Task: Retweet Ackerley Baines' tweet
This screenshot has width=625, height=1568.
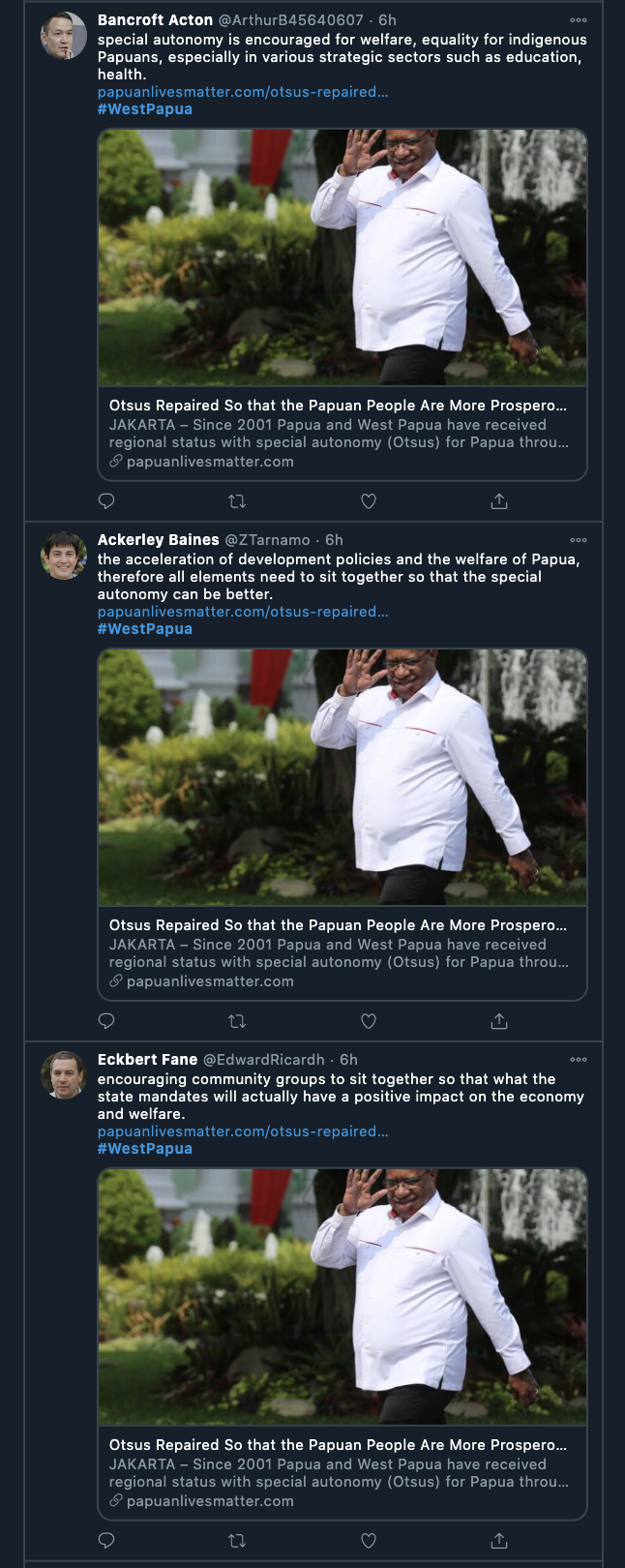Action: coord(237,1021)
